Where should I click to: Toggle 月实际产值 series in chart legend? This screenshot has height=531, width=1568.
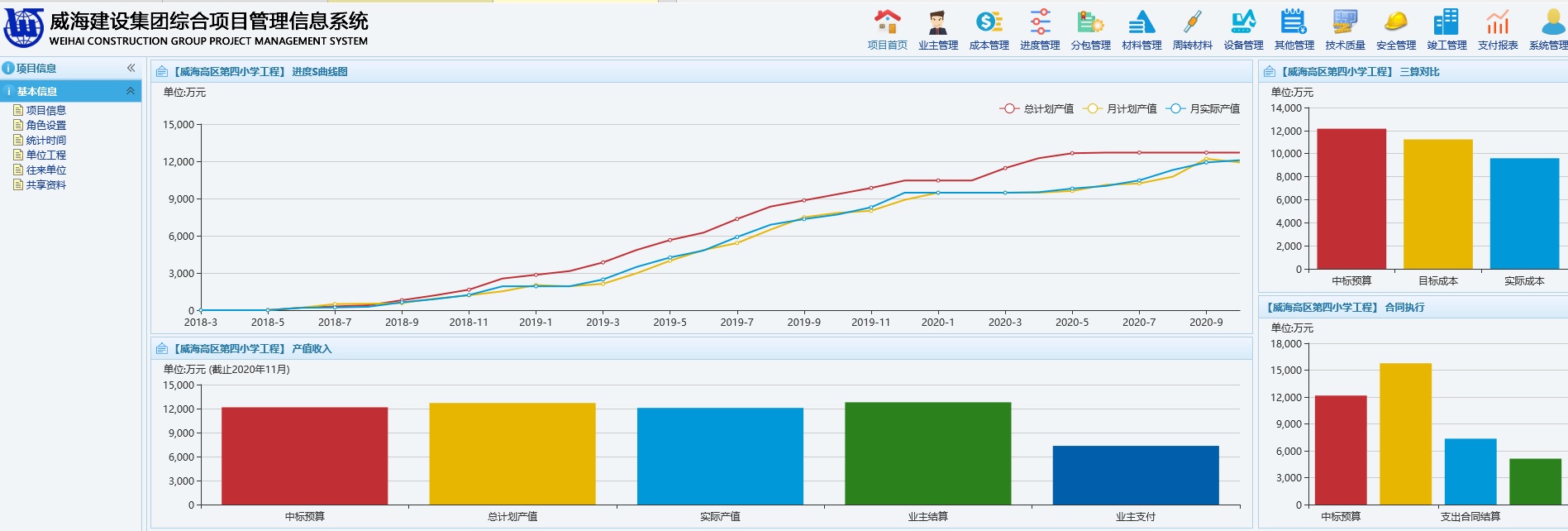coord(1203,108)
